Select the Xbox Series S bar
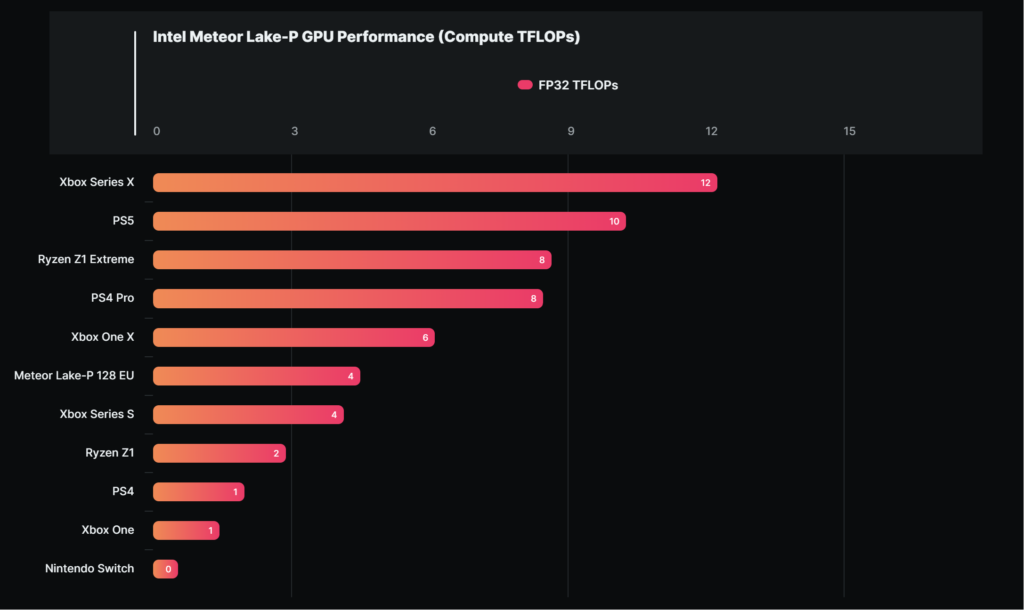 [248, 415]
